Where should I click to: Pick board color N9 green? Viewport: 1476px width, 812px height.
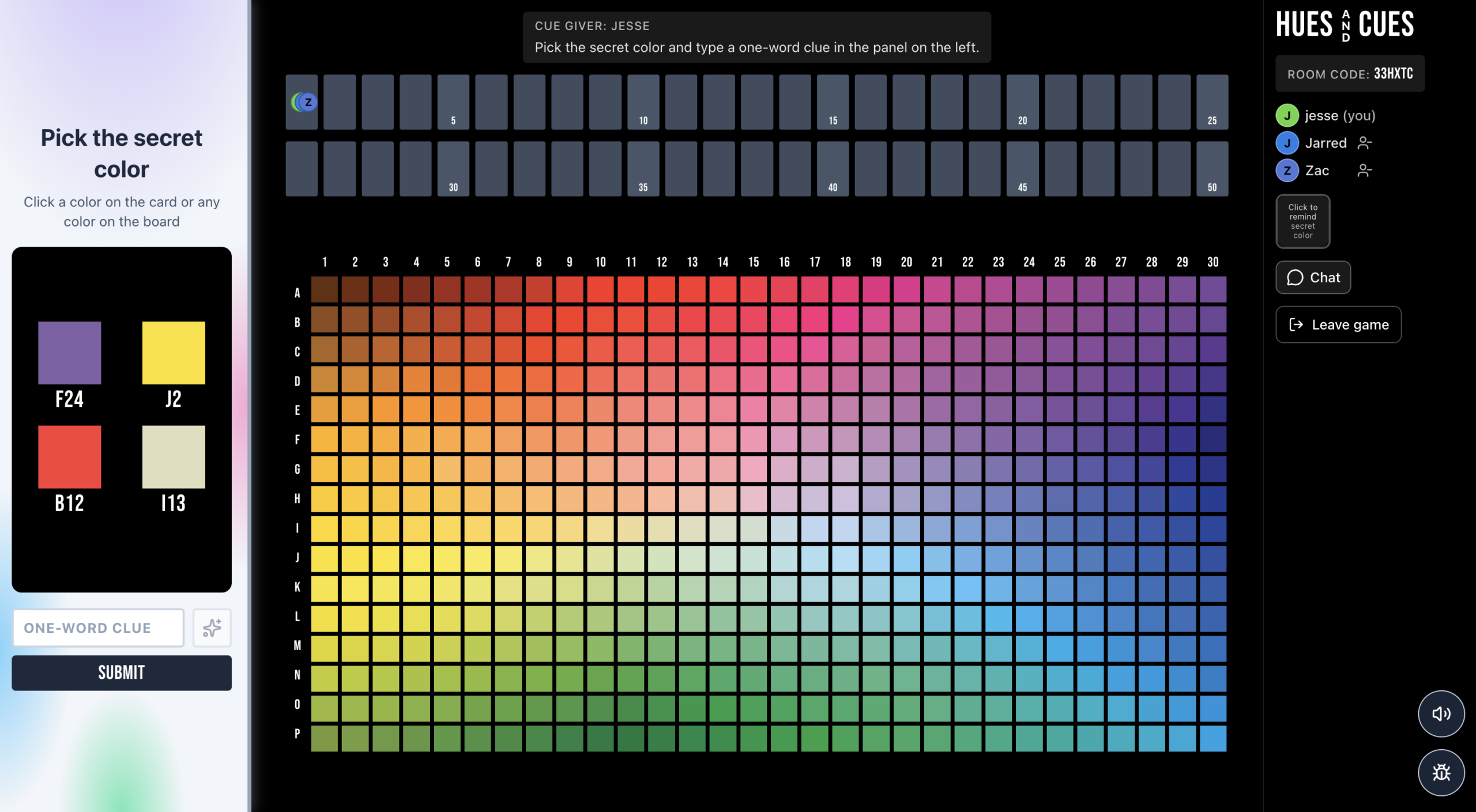pos(570,679)
